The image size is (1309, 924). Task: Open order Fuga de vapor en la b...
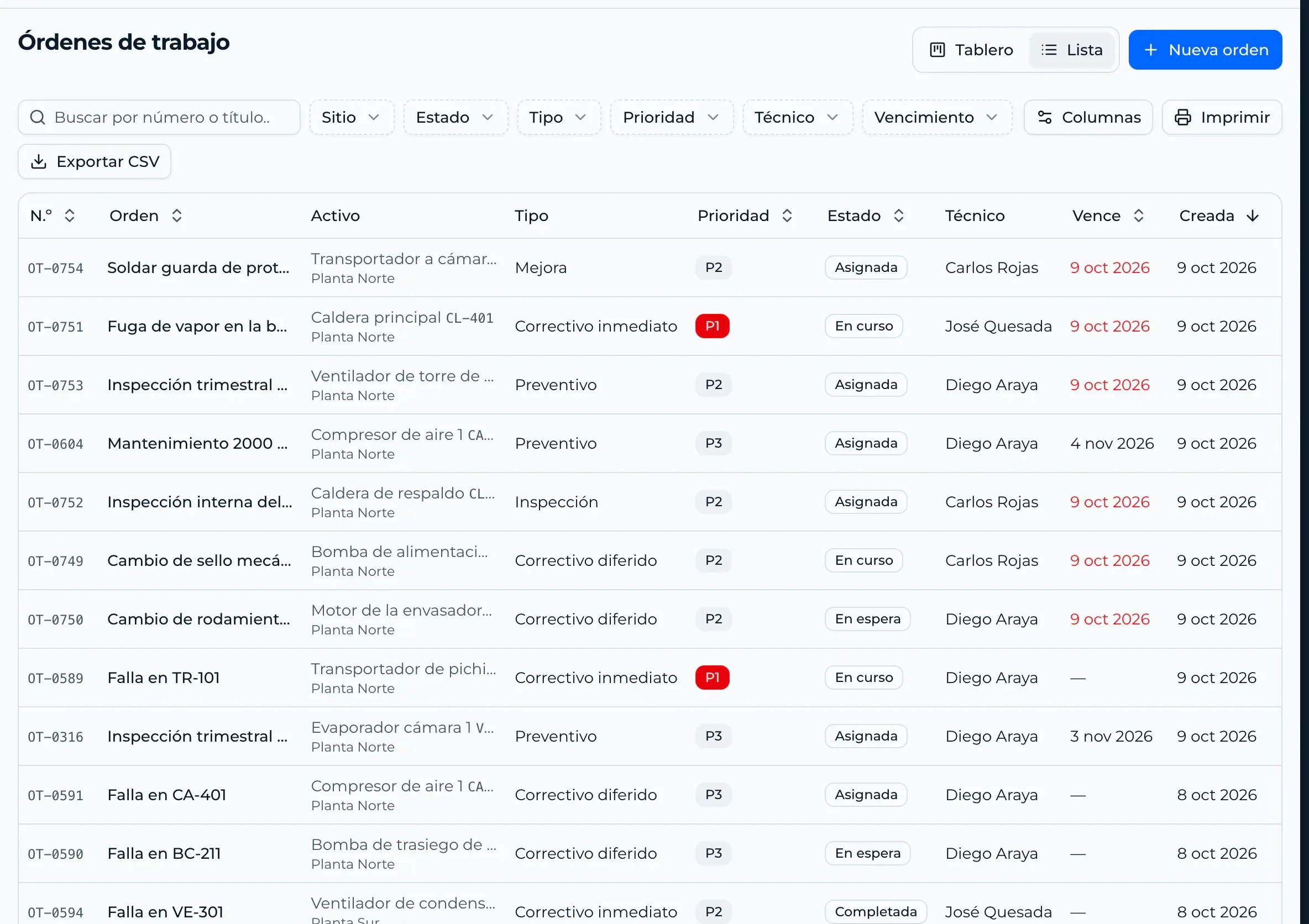pyautogui.click(x=197, y=327)
